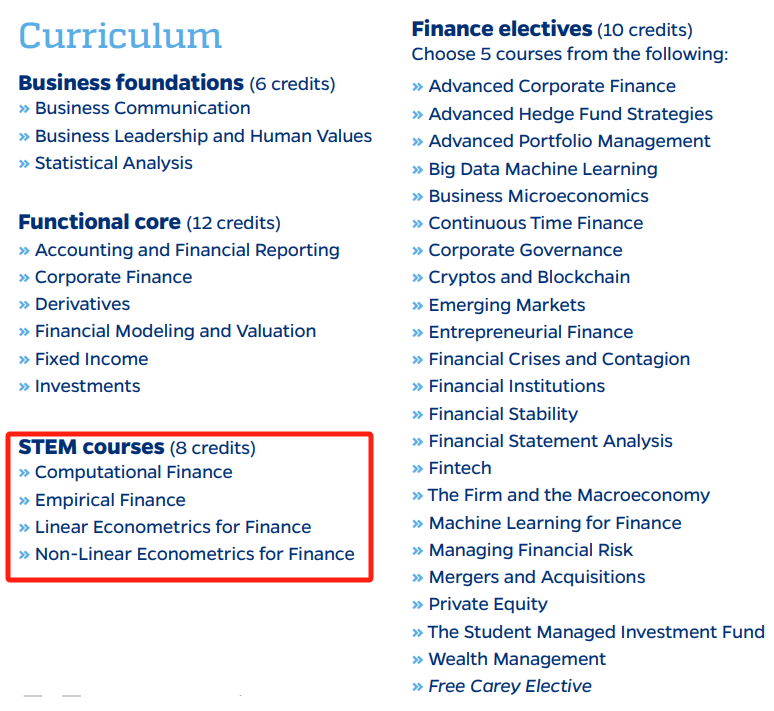Click chevron bullet before Empirical Finance
Viewport: 774px width, 711px height.
[24, 501]
